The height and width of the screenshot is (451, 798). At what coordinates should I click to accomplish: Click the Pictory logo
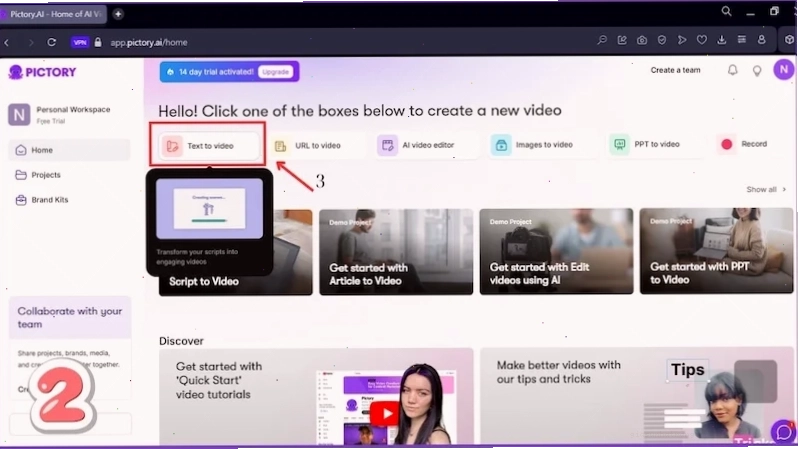tap(42, 72)
